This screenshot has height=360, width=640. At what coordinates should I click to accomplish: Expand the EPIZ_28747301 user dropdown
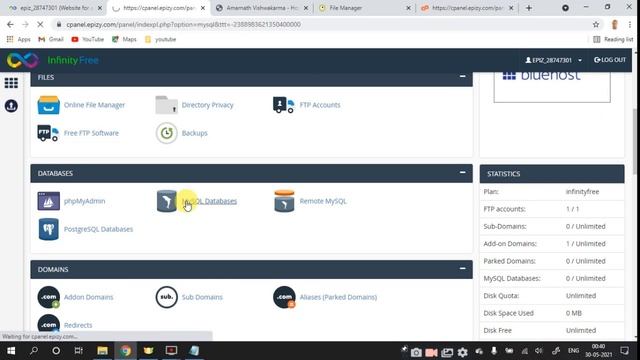pos(553,60)
